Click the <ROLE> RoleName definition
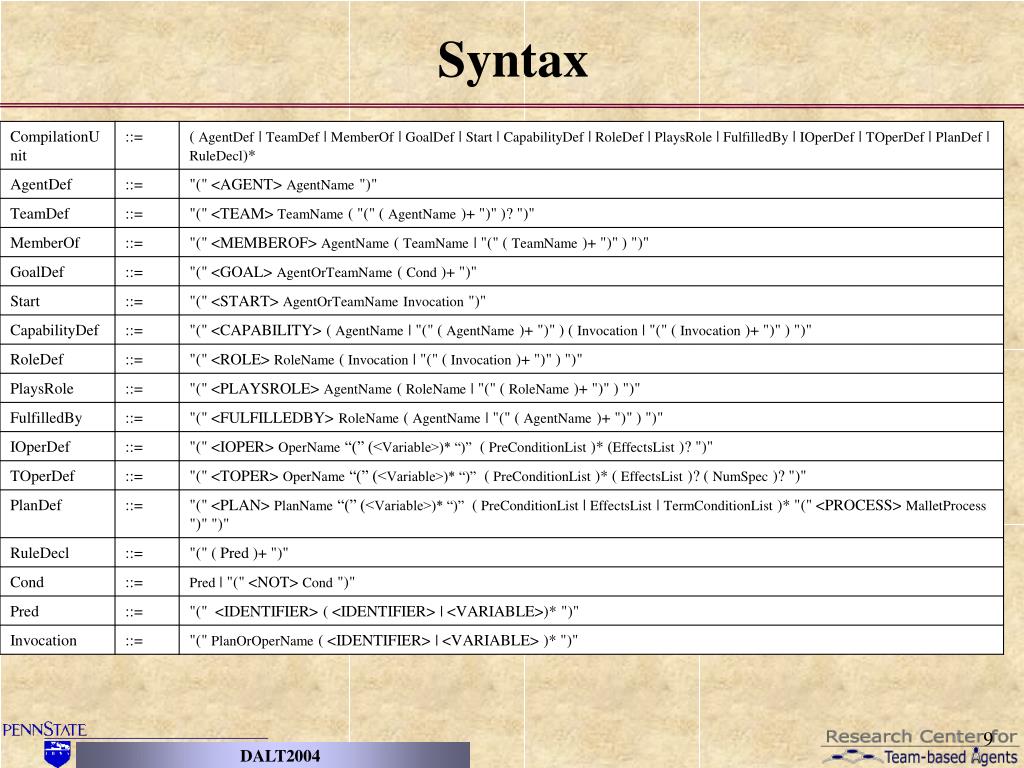The width and height of the screenshot is (1024, 768). (x=386, y=360)
